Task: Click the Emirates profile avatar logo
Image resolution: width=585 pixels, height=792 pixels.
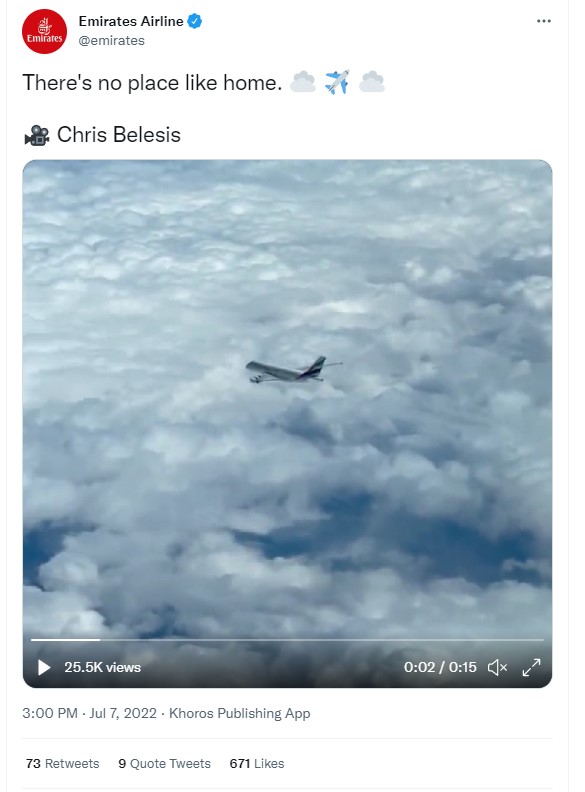Action: (44, 31)
